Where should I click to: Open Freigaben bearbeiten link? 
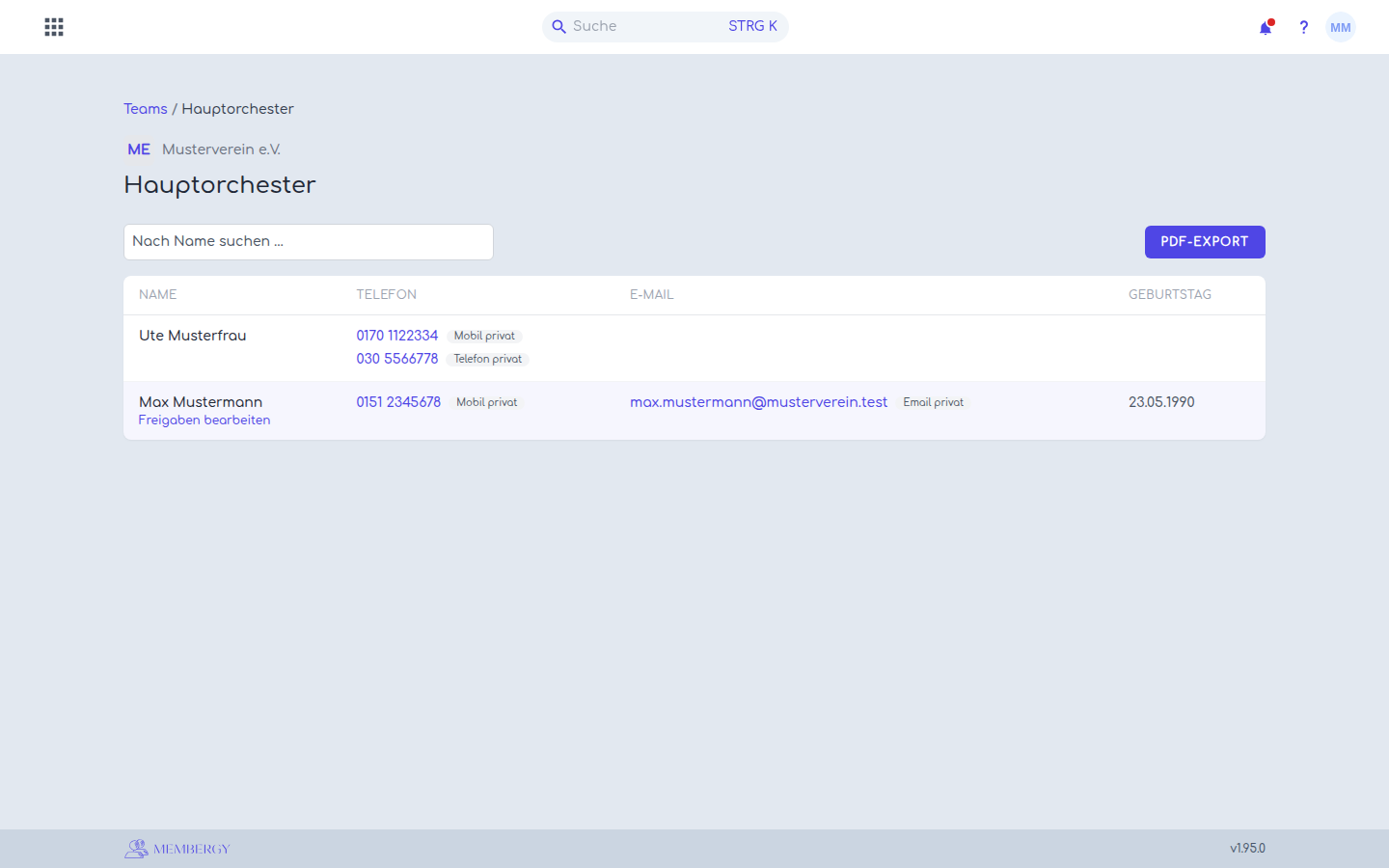204,420
